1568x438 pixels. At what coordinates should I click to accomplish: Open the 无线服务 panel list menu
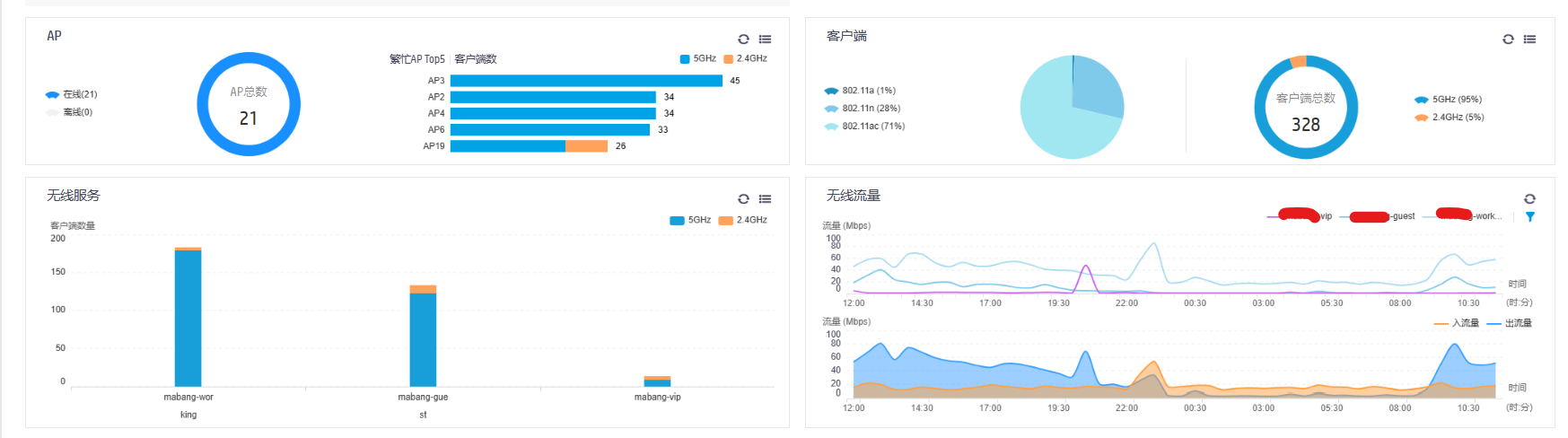tap(765, 198)
